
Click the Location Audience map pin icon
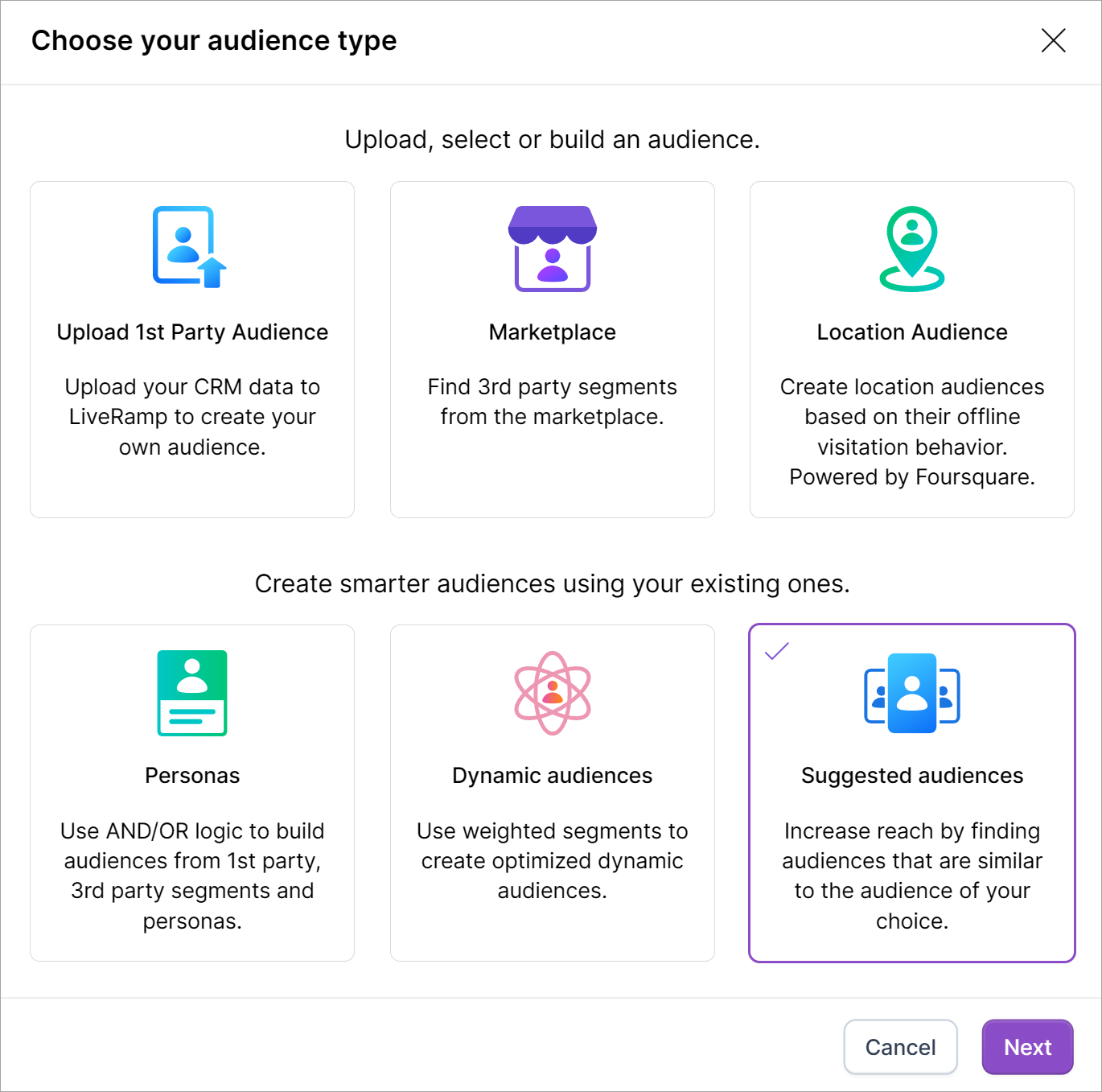911,249
